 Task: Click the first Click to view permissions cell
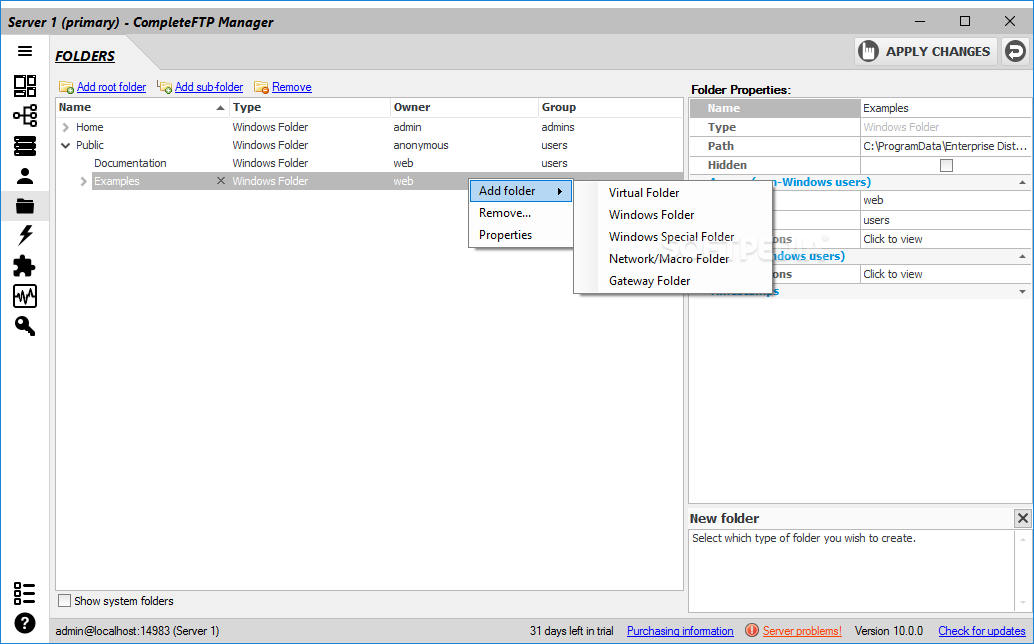click(x=946, y=239)
